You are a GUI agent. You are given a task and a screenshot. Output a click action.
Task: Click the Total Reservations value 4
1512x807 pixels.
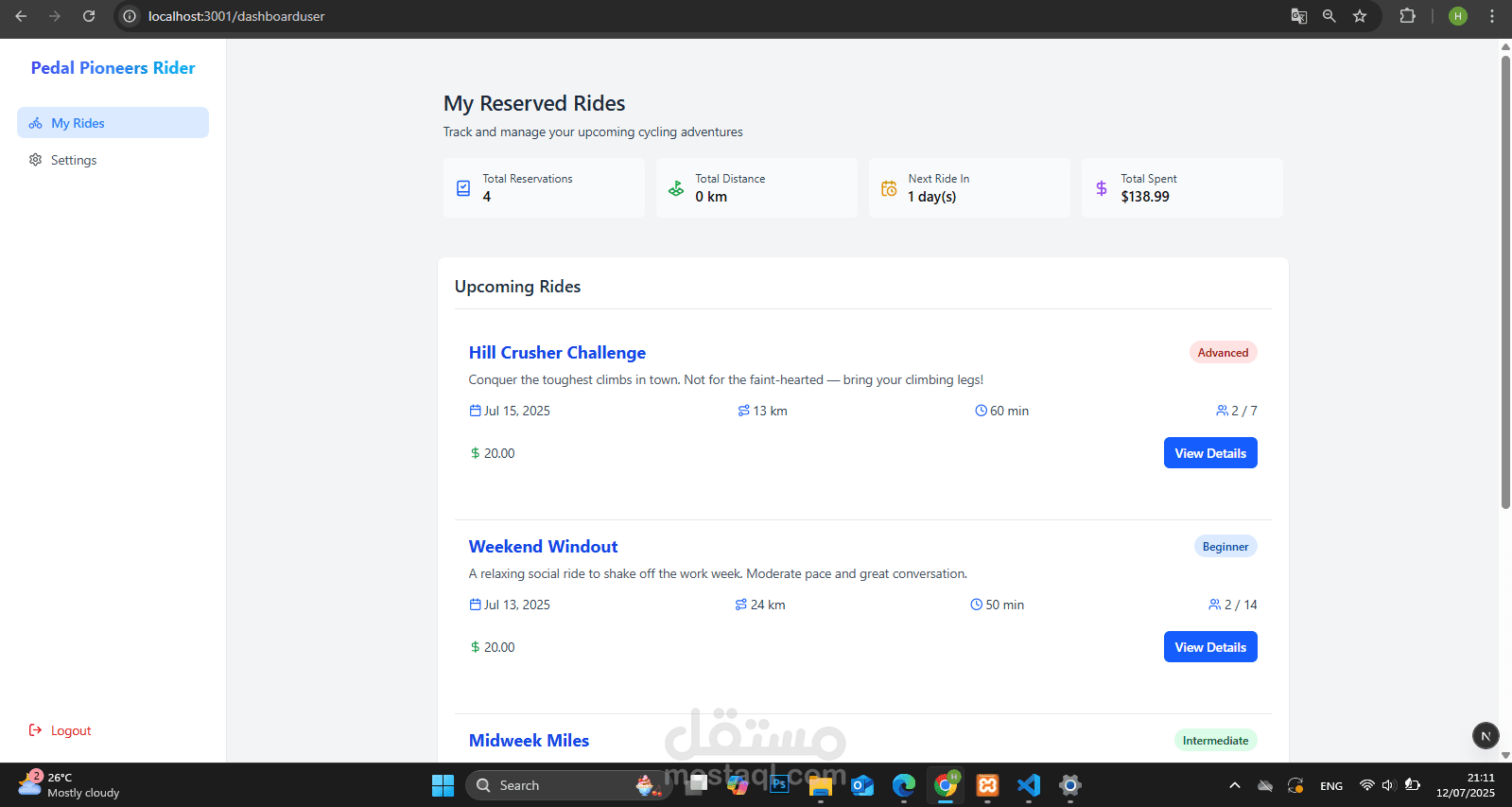(x=487, y=197)
